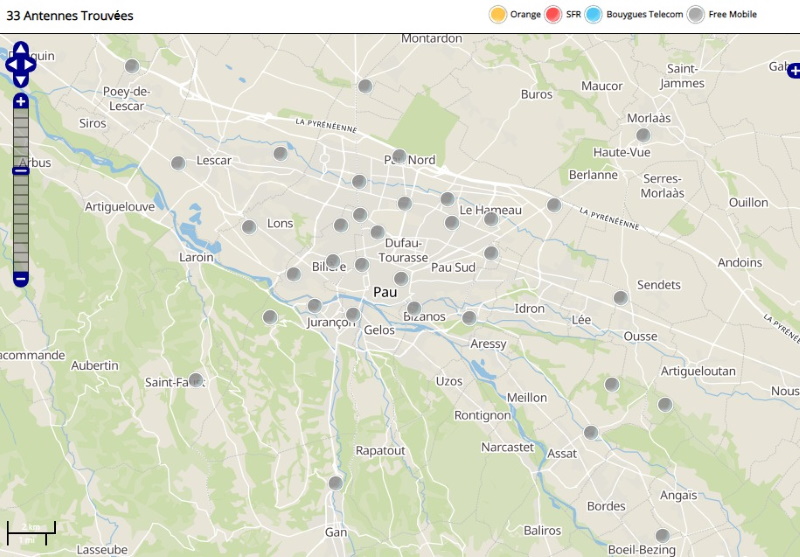Click the antenna marker at Saint-Faust
This screenshot has width=800, height=557.
click(x=196, y=380)
